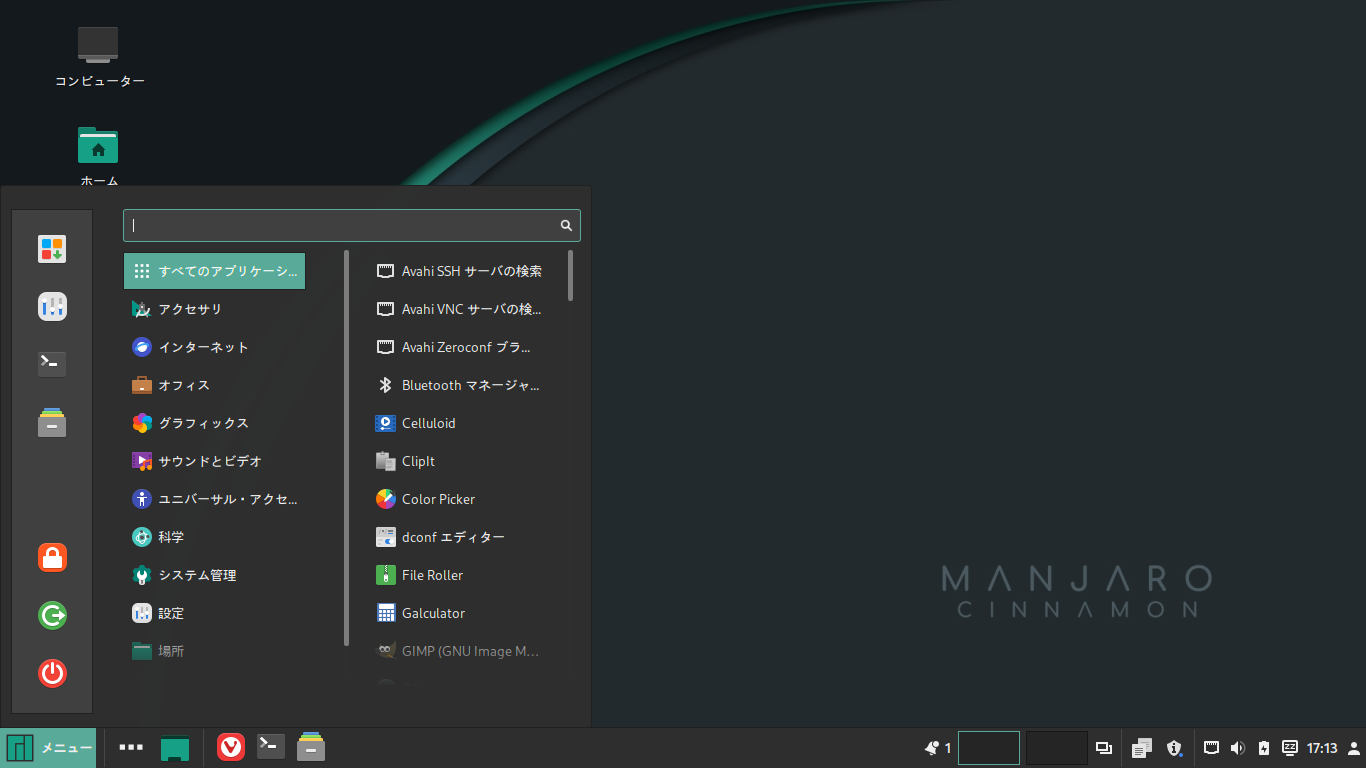This screenshot has height=768, width=1366.
Task: Switch to the second workspace
Action: [x=1057, y=748]
